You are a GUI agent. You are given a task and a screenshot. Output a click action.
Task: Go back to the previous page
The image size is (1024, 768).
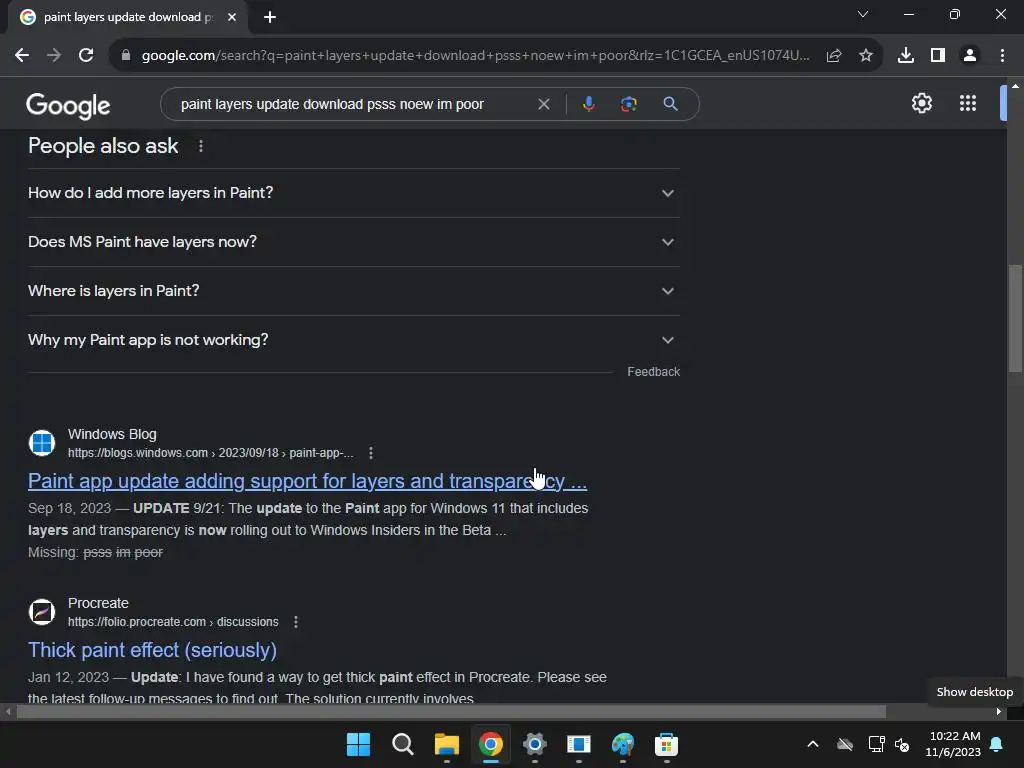point(22,56)
